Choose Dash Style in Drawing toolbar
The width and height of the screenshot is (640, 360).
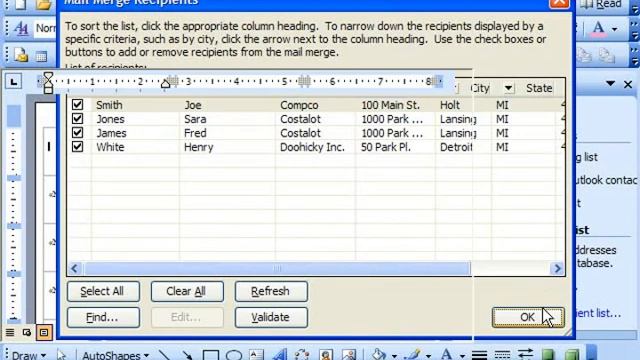tap(502, 355)
